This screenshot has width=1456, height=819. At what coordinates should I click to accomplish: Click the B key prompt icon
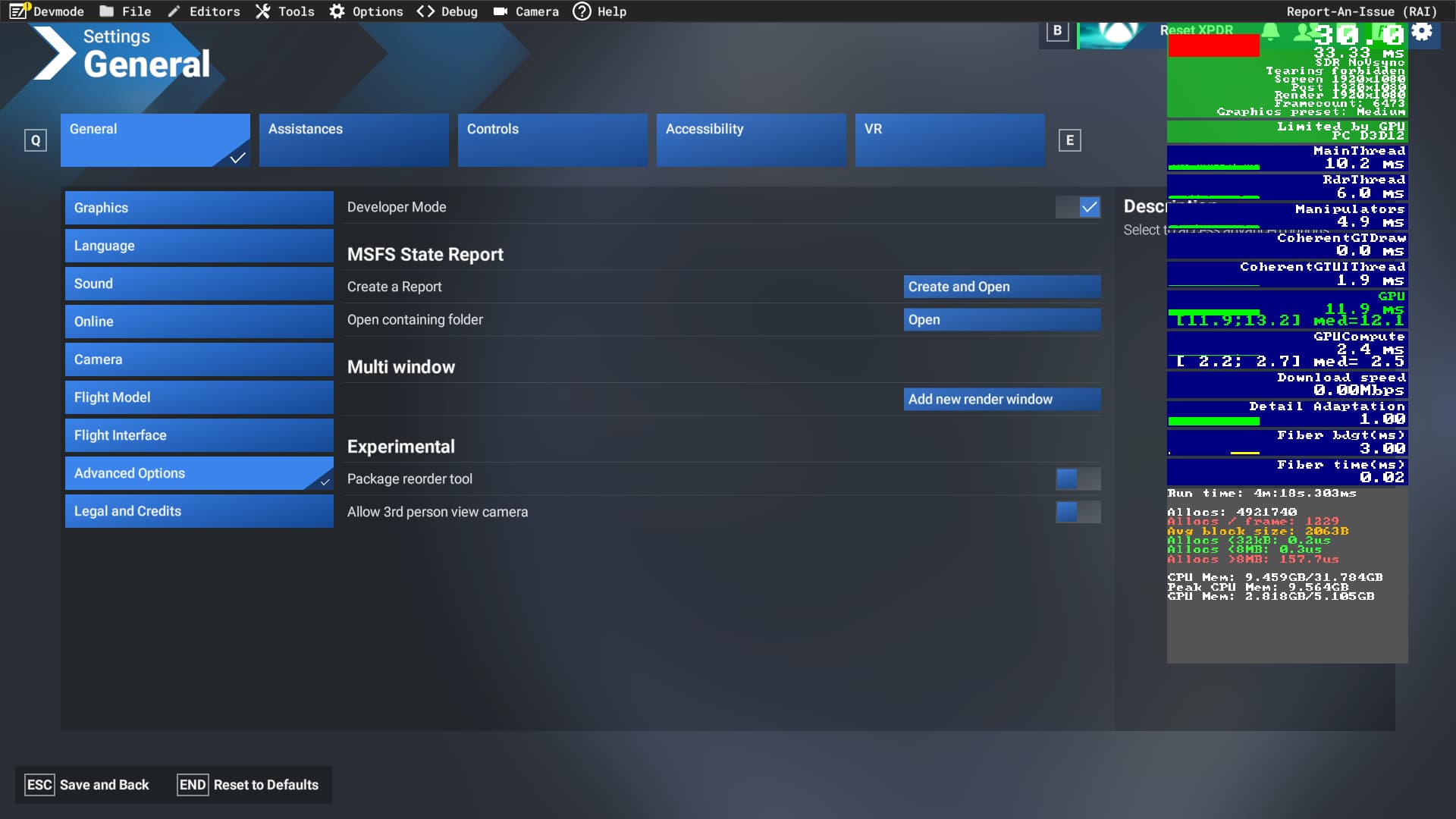tap(1057, 31)
